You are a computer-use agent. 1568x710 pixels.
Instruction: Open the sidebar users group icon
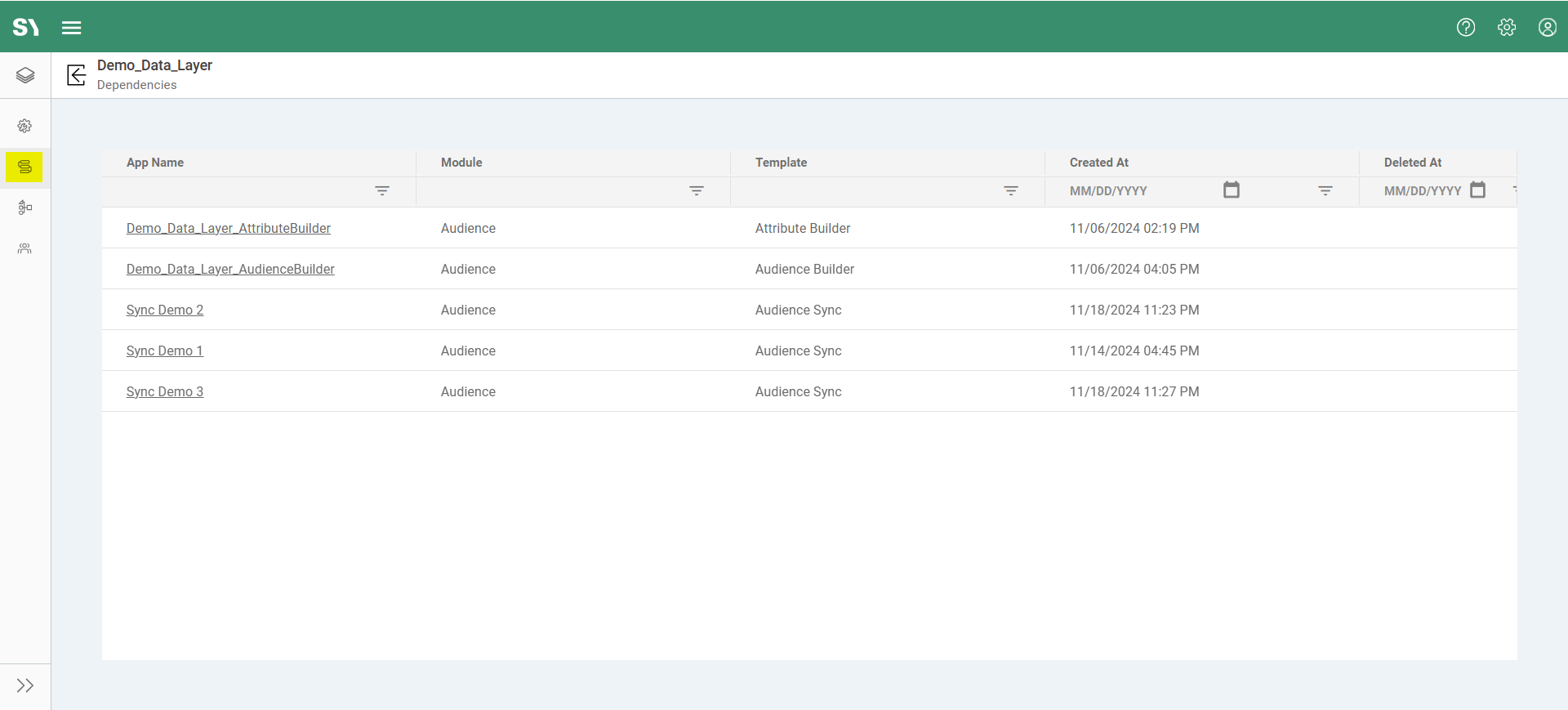[24, 248]
